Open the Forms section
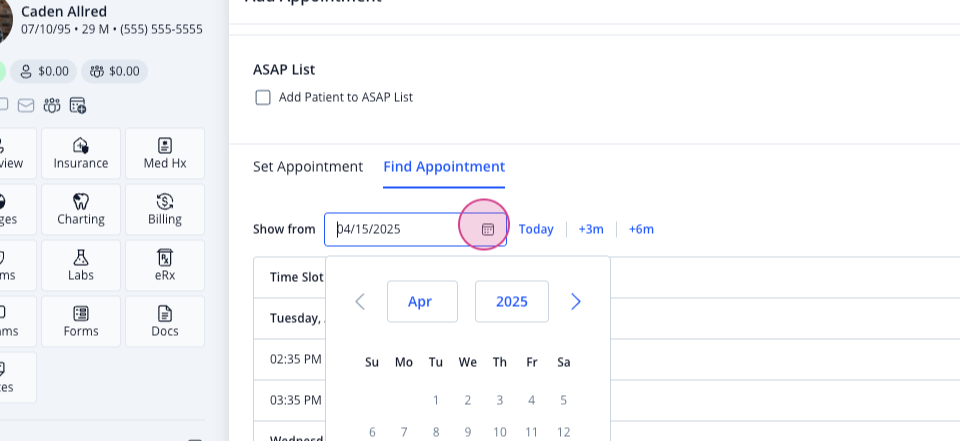The height and width of the screenshot is (441, 960). (x=81, y=322)
